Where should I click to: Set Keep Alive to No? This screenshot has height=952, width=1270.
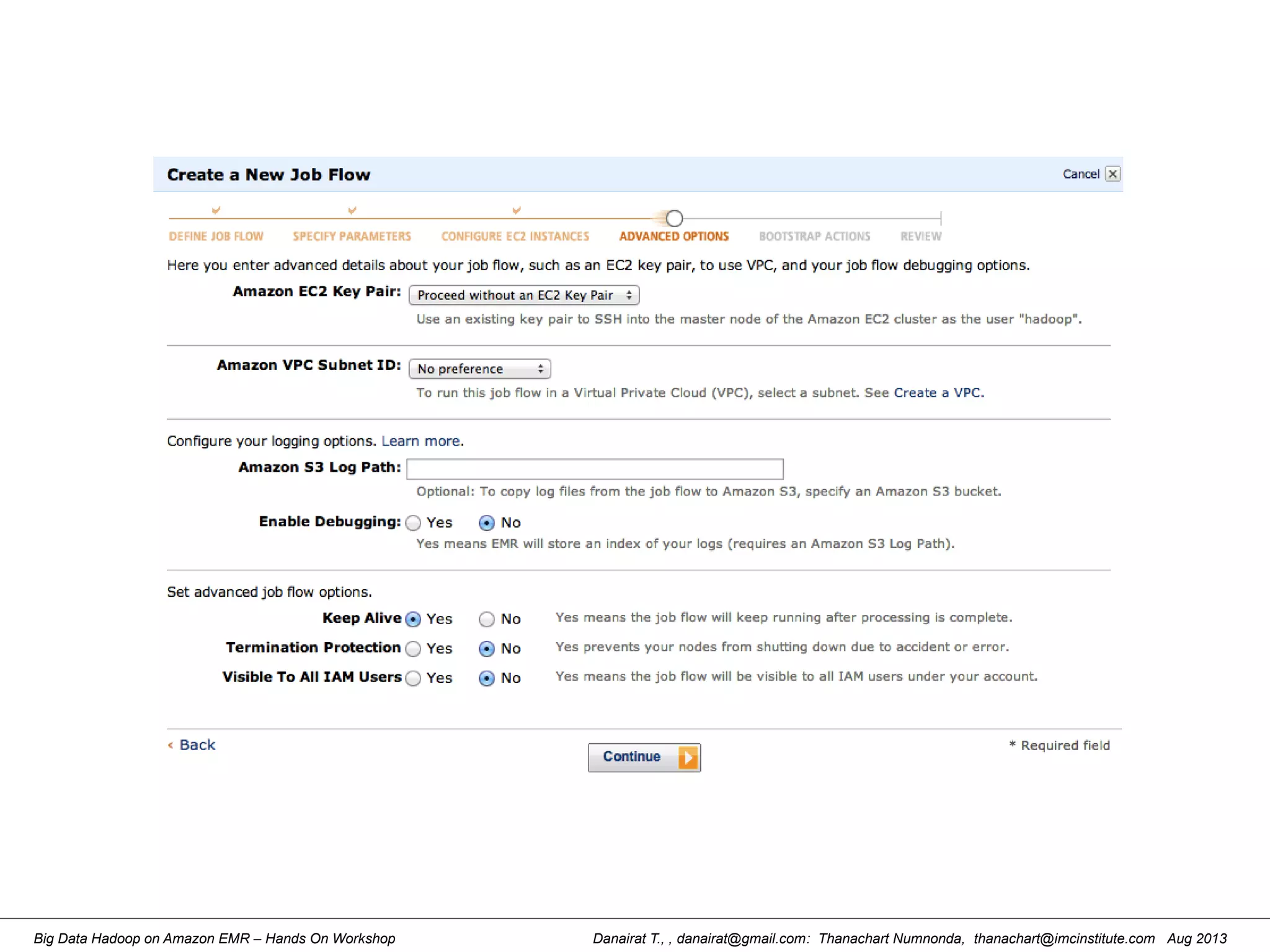click(x=487, y=619)
